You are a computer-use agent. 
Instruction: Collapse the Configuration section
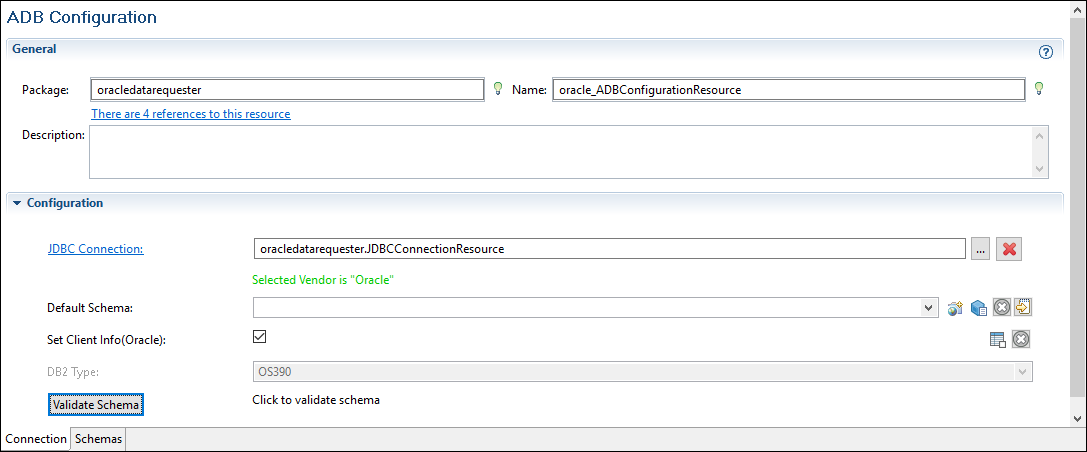[17, 203]
